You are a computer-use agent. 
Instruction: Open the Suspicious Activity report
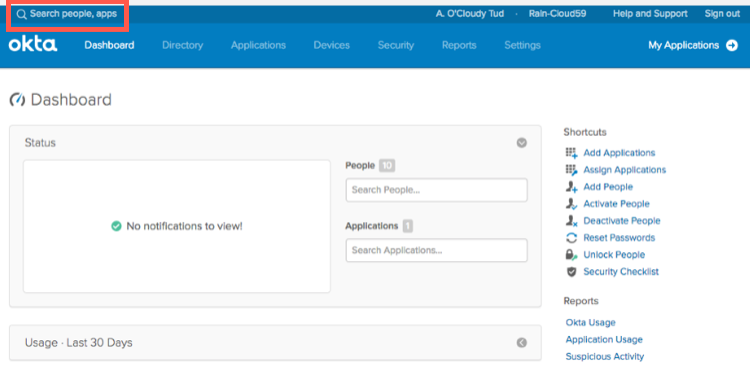[605, 357]
